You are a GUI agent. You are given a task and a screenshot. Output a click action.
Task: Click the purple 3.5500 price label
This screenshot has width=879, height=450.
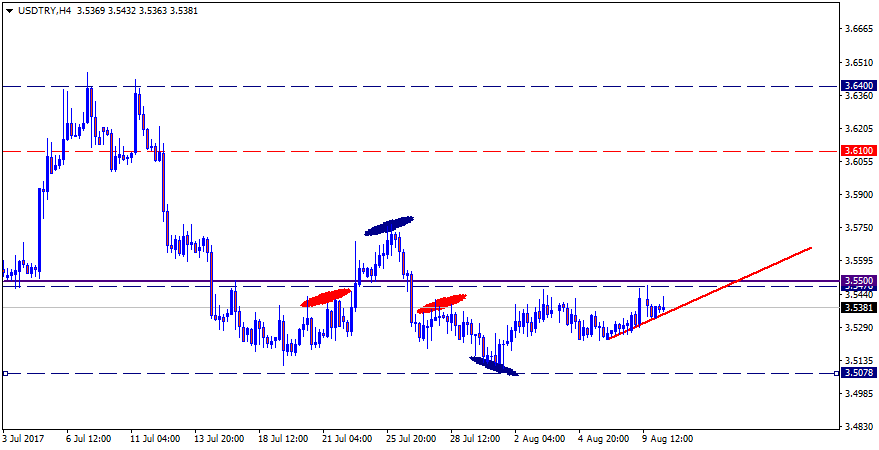point(859,280)
